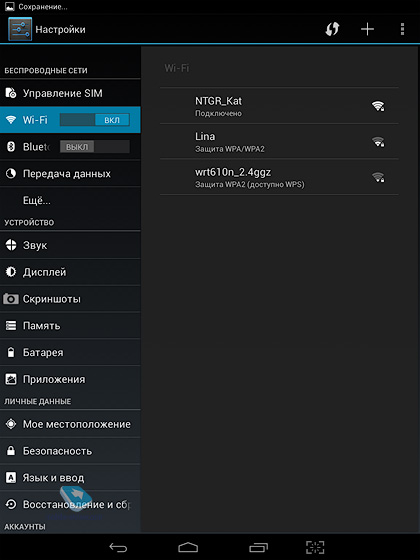
Task: Choose the Lina Wi-Fi network
Action: point(279,141)
